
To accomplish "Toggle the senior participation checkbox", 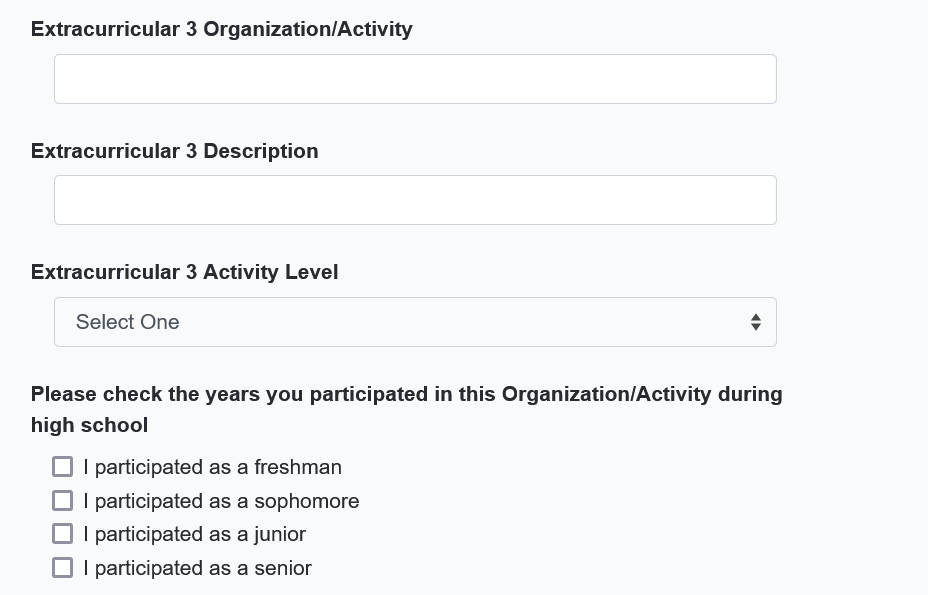I will 62,568.
